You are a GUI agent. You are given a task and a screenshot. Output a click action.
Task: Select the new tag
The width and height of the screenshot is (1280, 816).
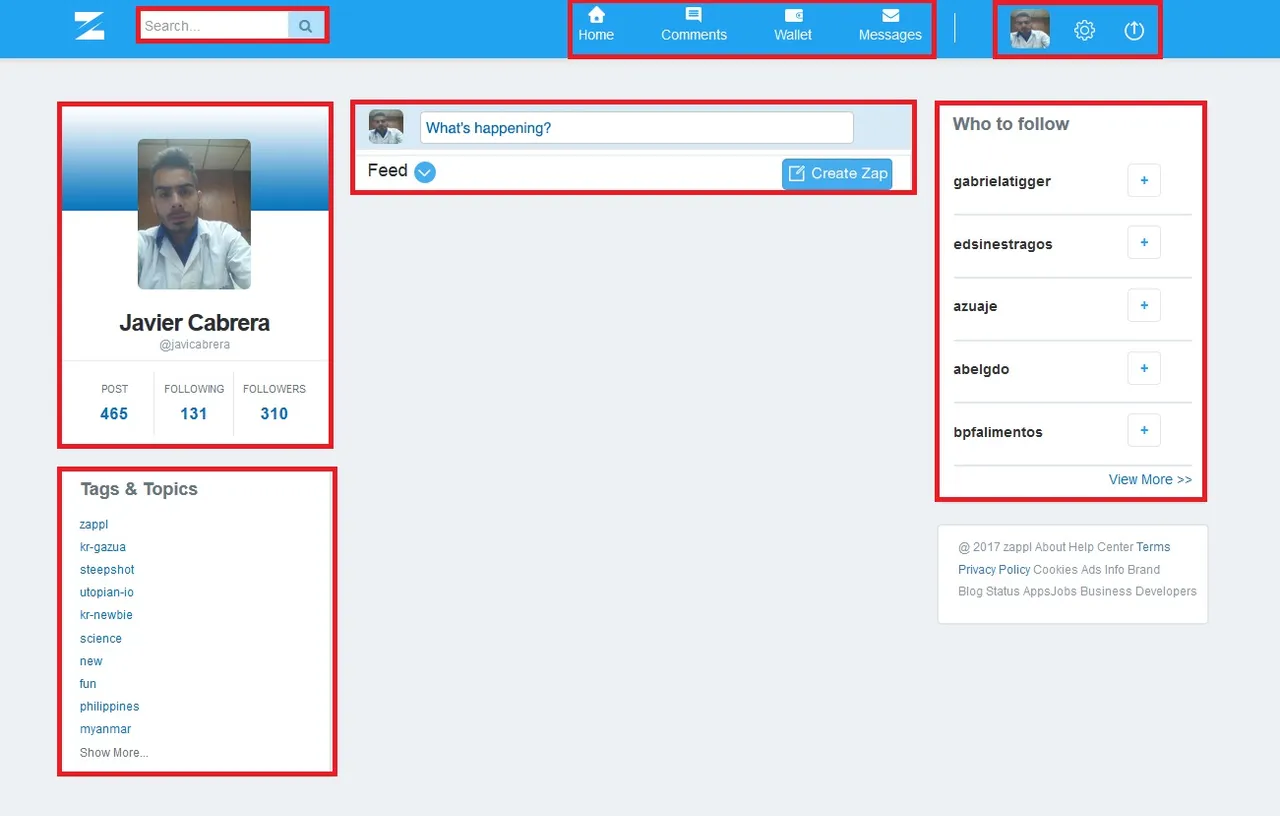(91, 661)
